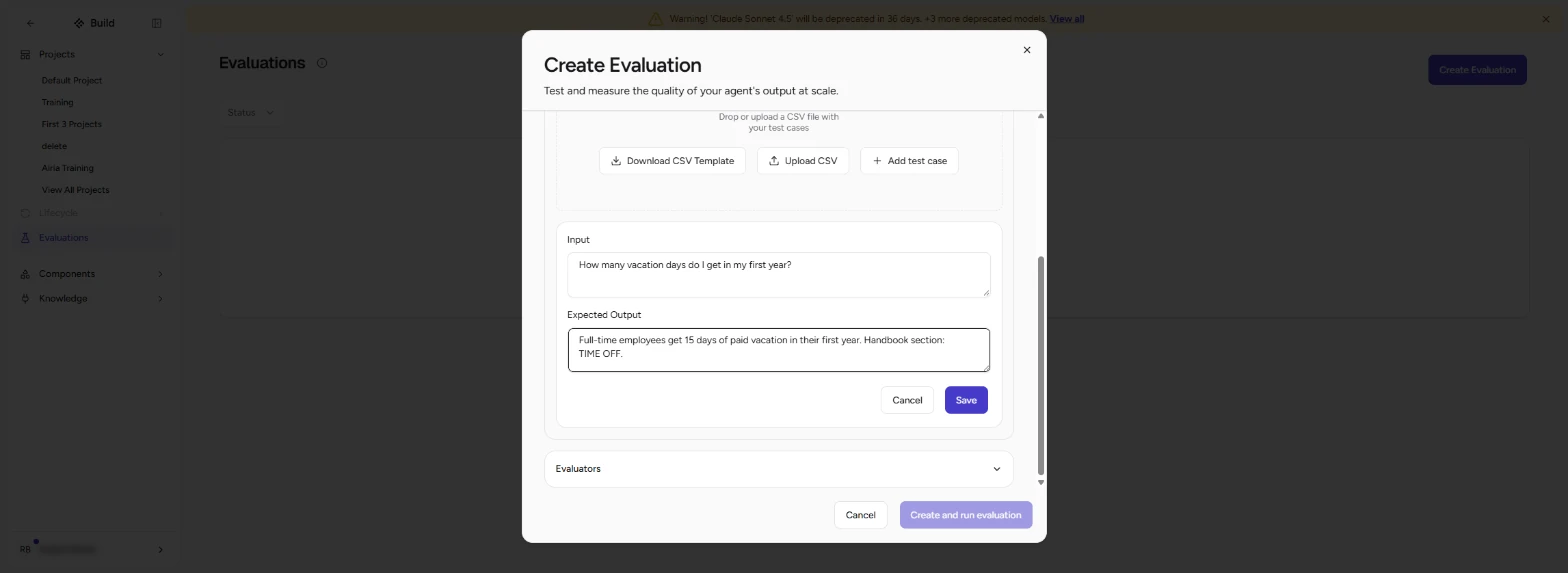Viewport: 1568px width, 573px height.
Task: Click plus icon on Add test case
Action: tap(877, 161)
